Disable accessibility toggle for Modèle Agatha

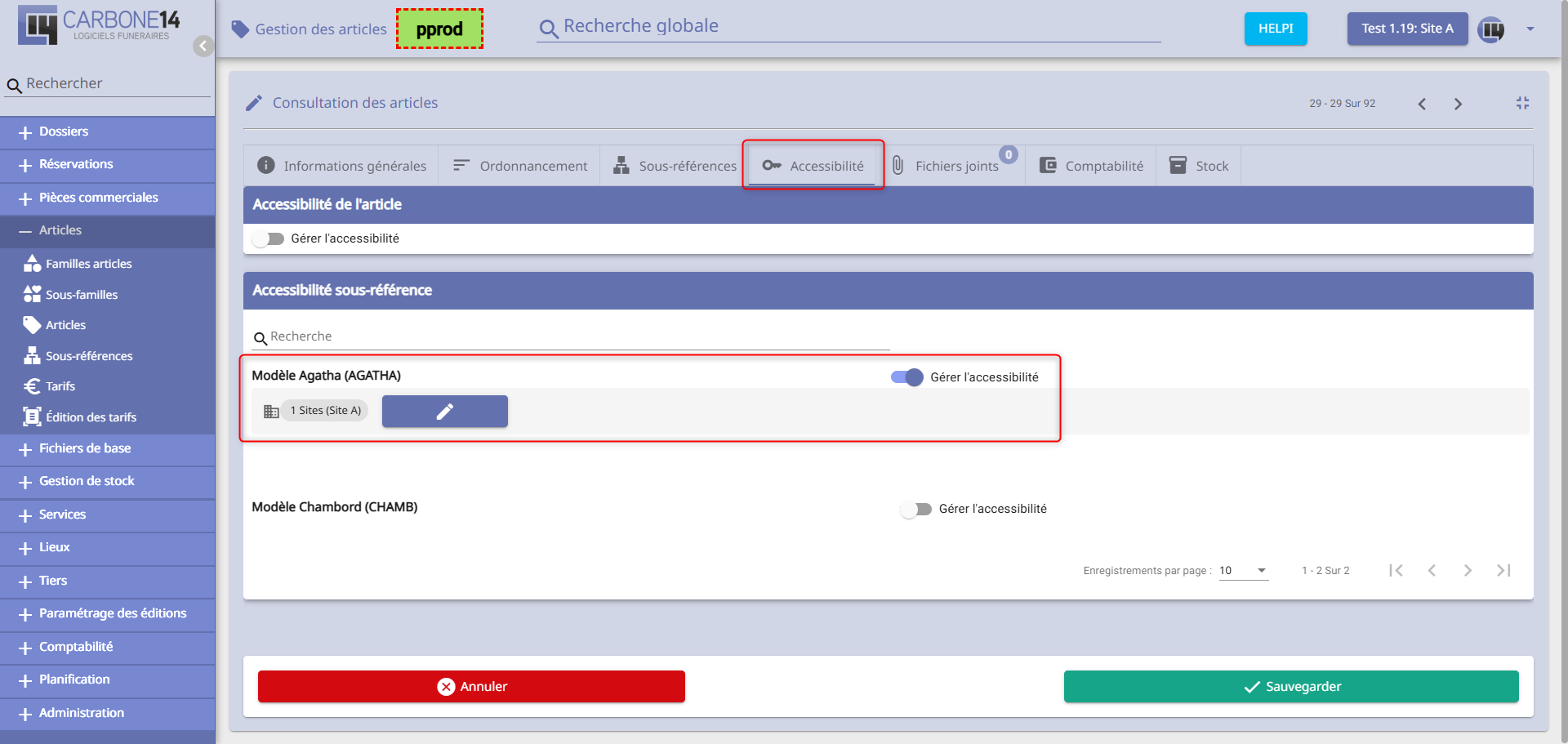(x=907, y=377)
